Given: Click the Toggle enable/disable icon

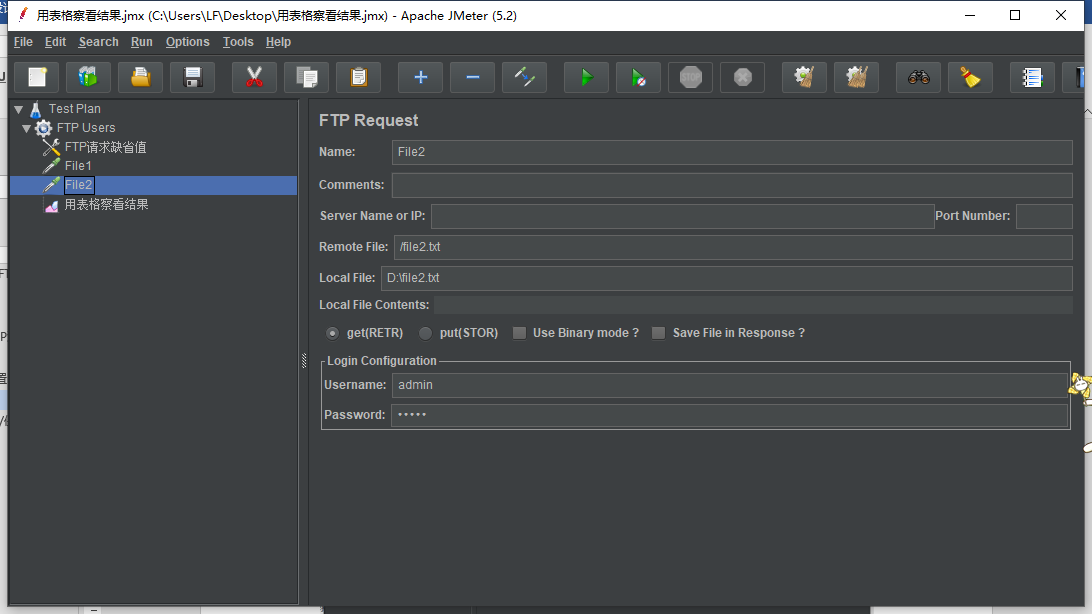Looking at the screenshot, I should pyautogui.click(x=524, y=77).
